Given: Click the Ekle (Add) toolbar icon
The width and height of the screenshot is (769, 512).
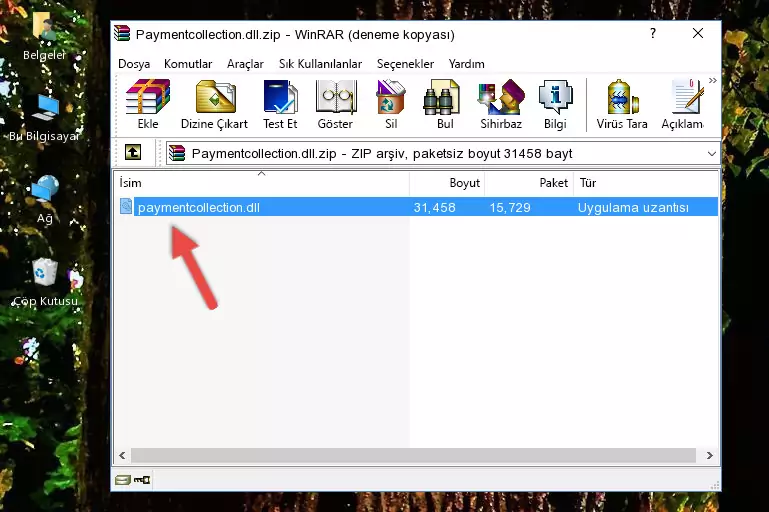Looking at the screenshot, I should [x=148, y=104].
